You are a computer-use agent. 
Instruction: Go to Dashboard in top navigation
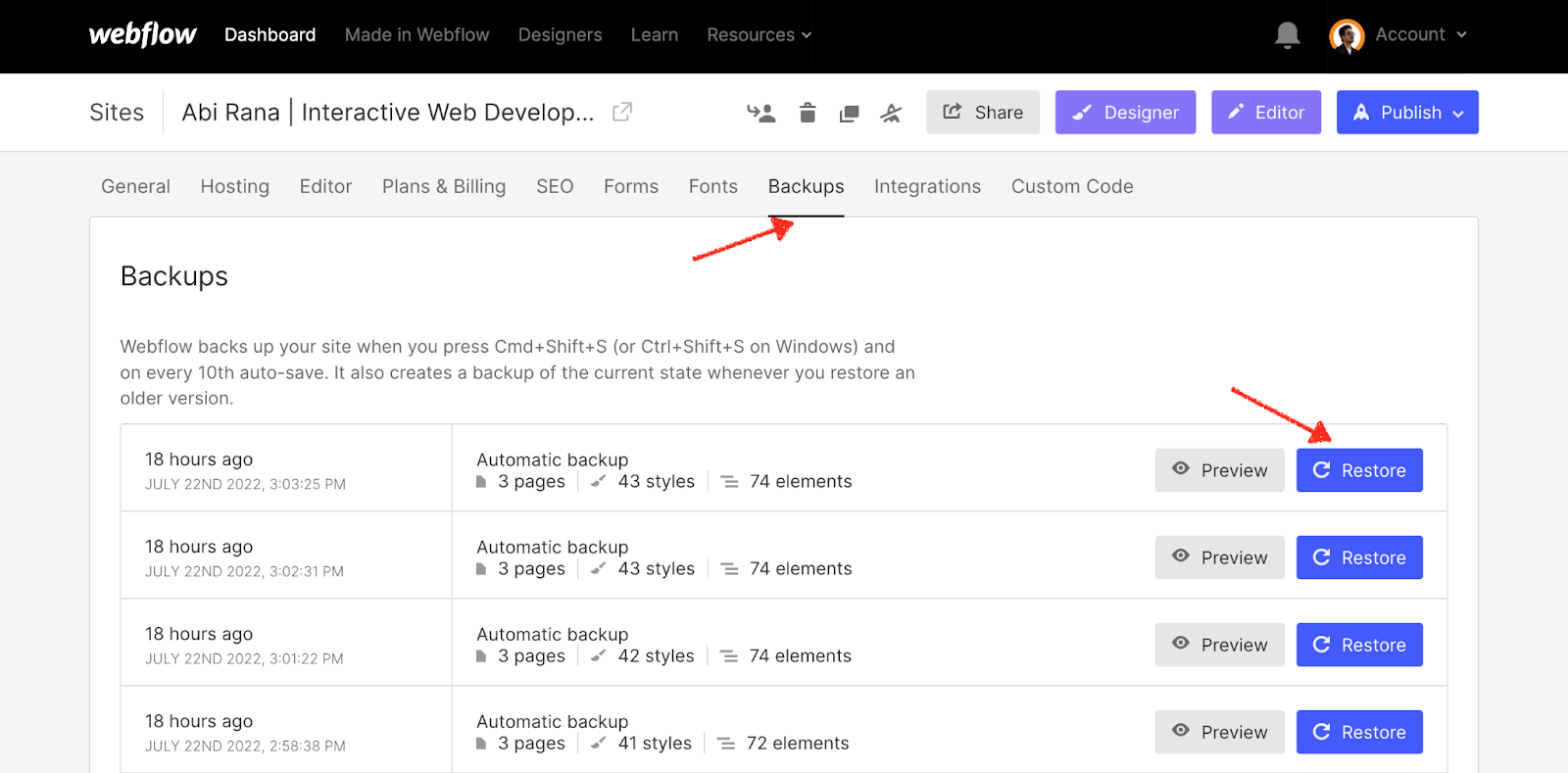tap(269, 34)
